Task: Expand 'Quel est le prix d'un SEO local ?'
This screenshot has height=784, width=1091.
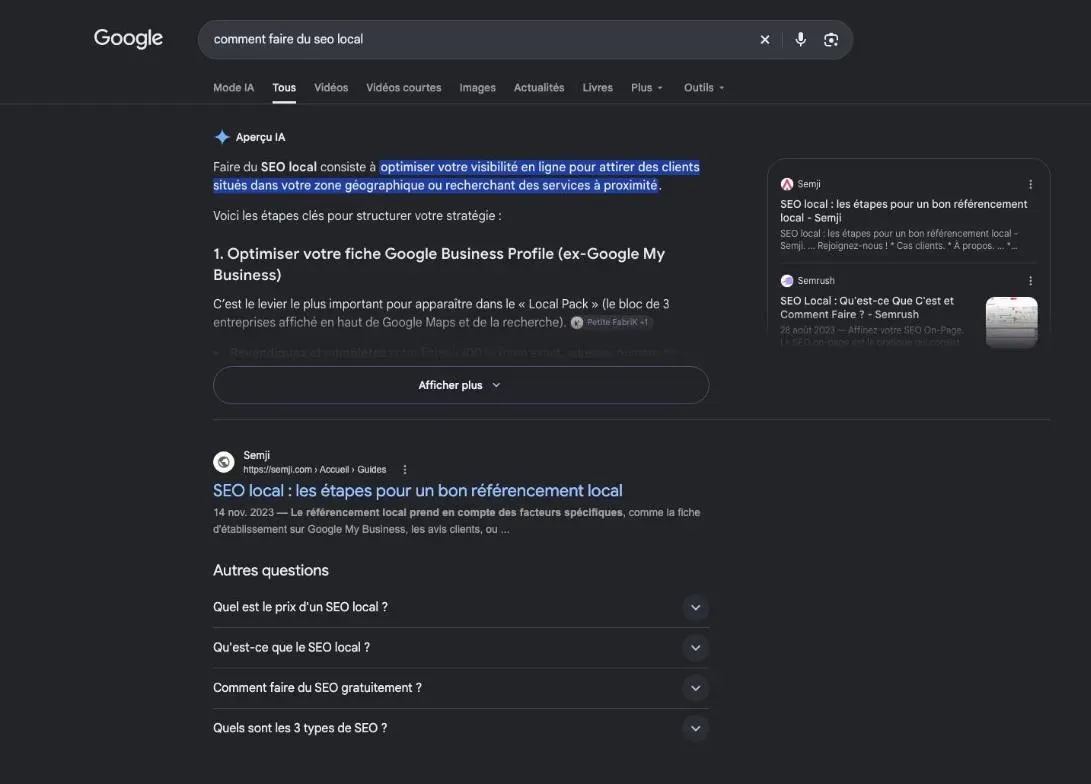Action: [x=461, y=607]
